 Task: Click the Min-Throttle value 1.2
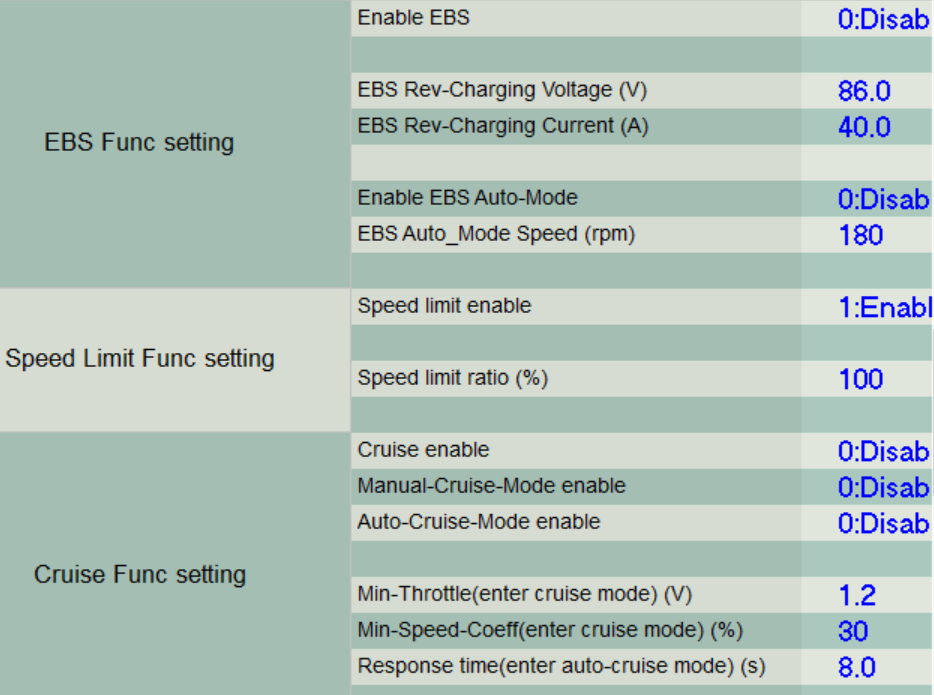[x=856, y=596]
